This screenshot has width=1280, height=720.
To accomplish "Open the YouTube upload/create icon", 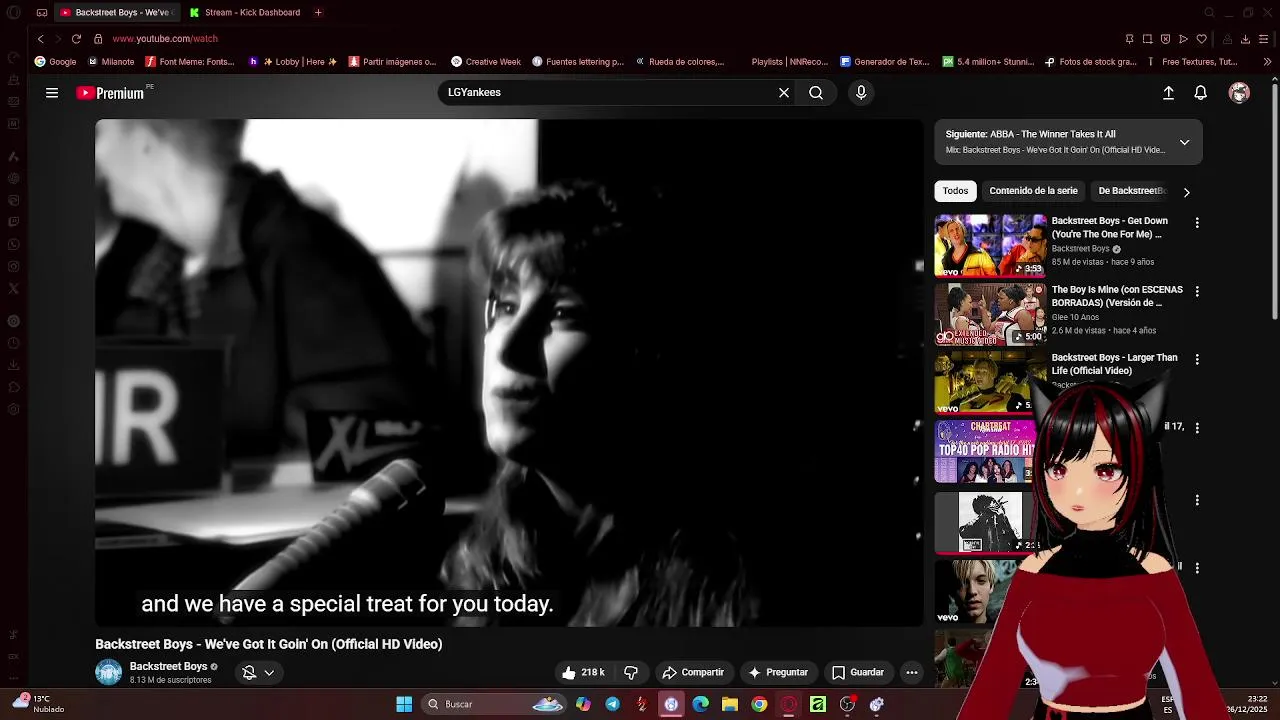I will click(x=1168, y=93).
